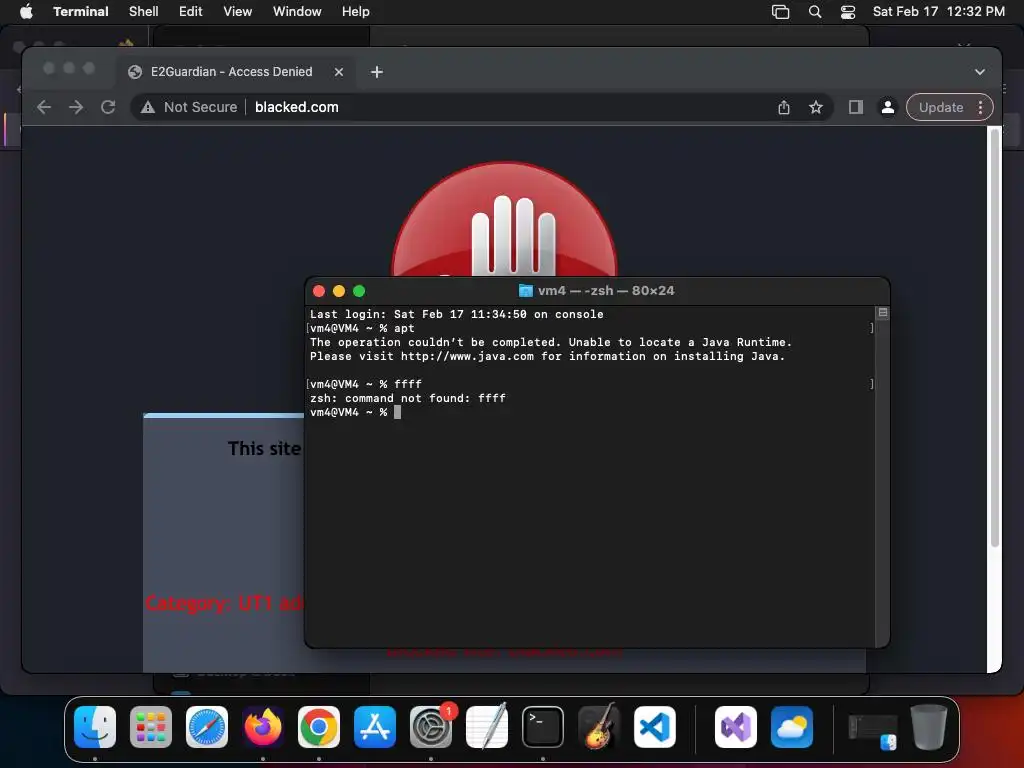Click the 'Last login' line in Terminal

456,314
